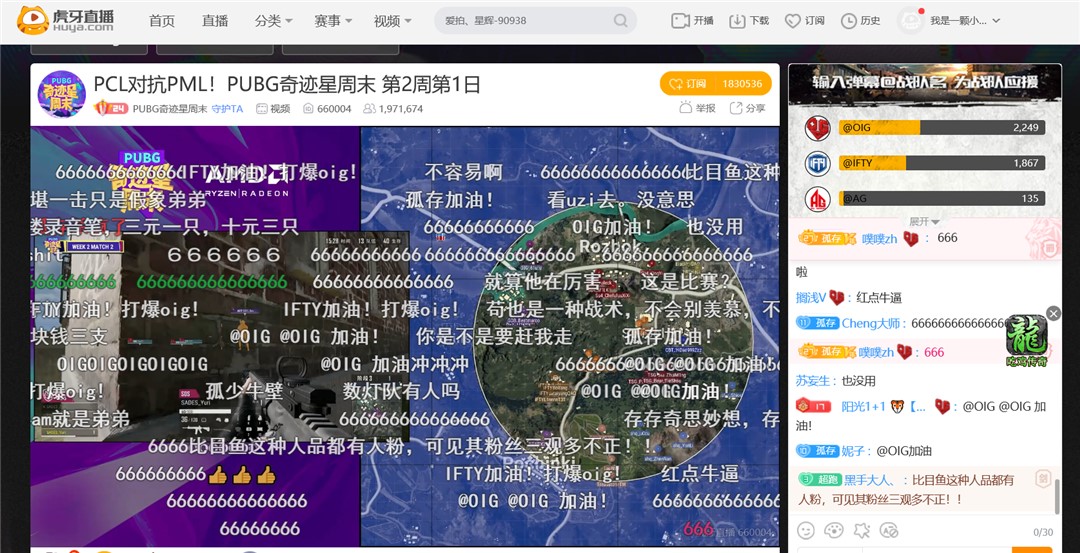Click username 苏安生 in chat
The image size is (1080, 553).
[x=813, y=381]
